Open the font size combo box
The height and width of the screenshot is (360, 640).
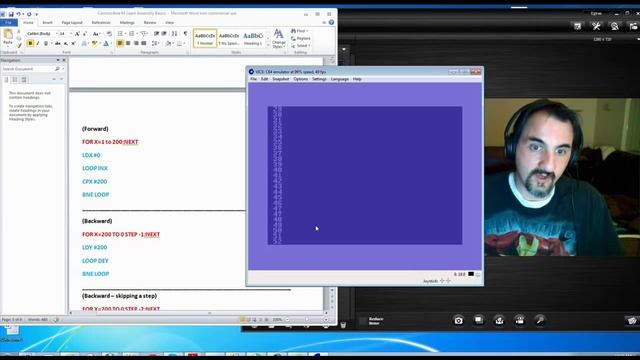tap(66, 33)
